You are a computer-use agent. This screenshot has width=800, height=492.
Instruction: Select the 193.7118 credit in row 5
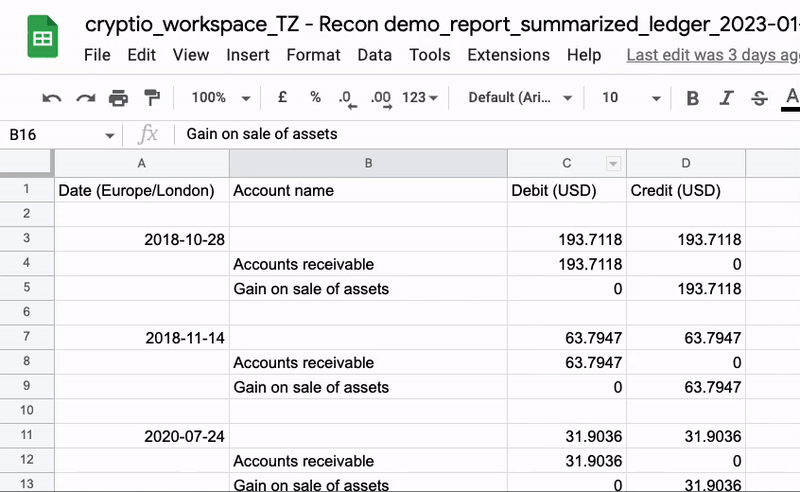[686, 288]
